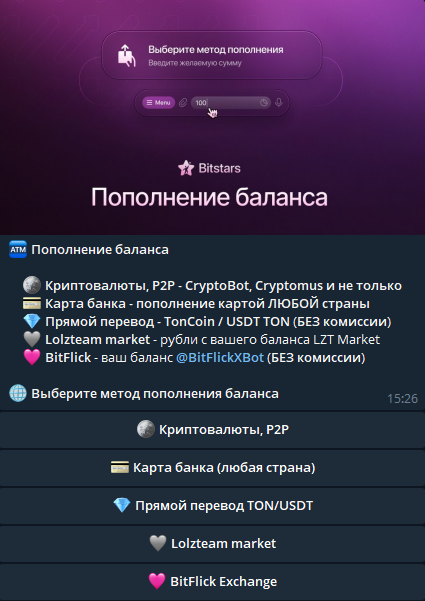425x601 pixels.
Task: Click the paperclip attachment icon in banner
Action: (x=183, y=103)
